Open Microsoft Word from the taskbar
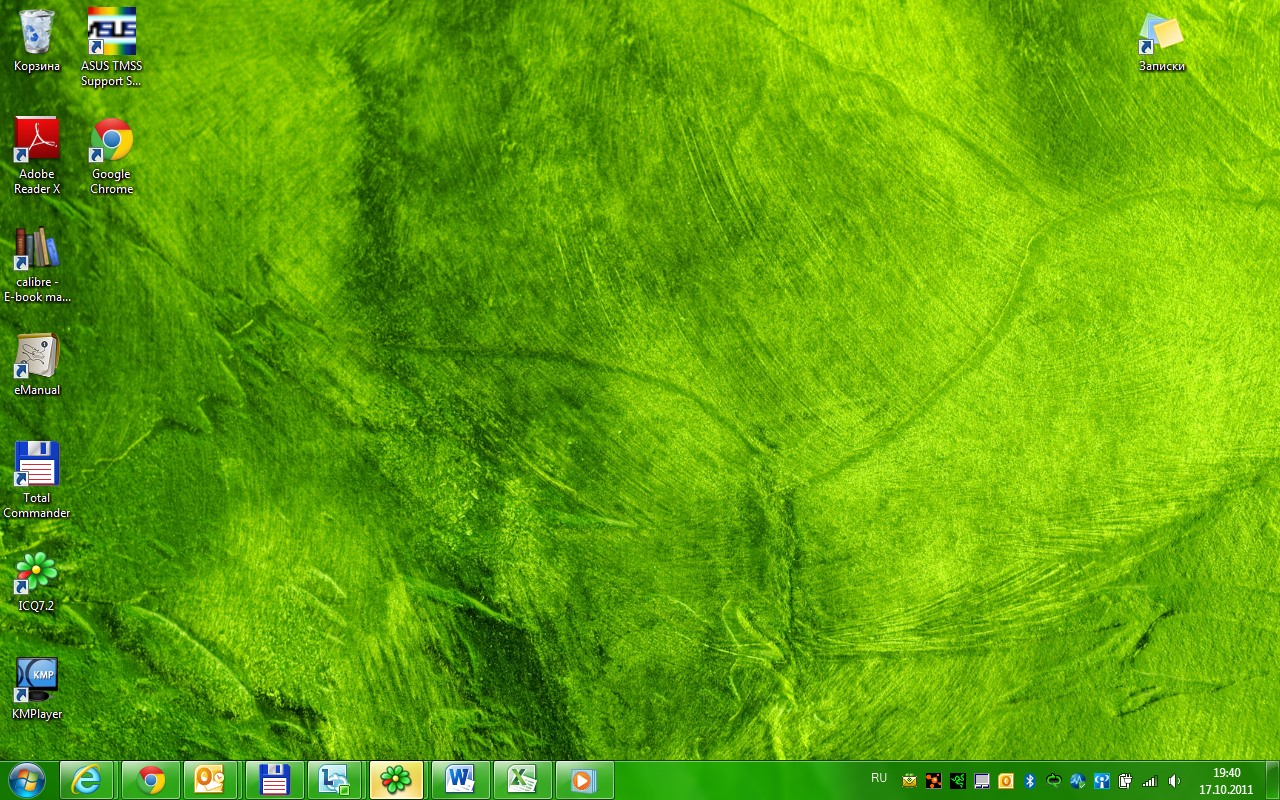This screenshot has width=1280, height=800. [460, 780]
